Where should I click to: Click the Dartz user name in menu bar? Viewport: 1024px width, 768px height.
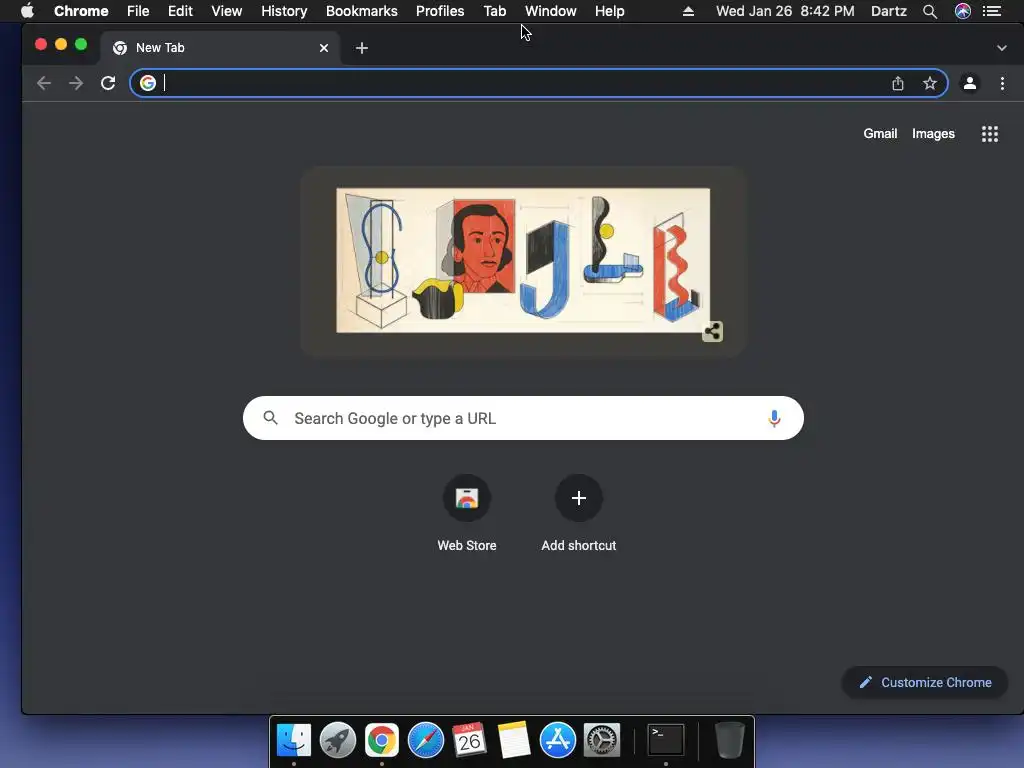point(889,11)
